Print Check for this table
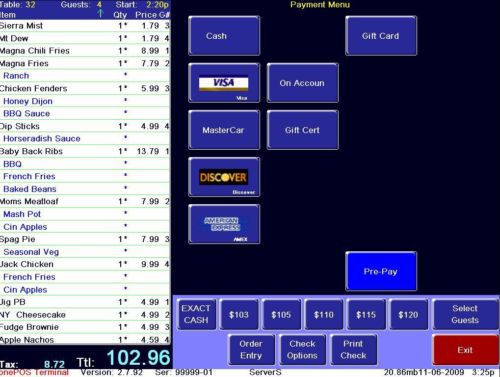Viewport: 500px width, 377px height. 354,350
